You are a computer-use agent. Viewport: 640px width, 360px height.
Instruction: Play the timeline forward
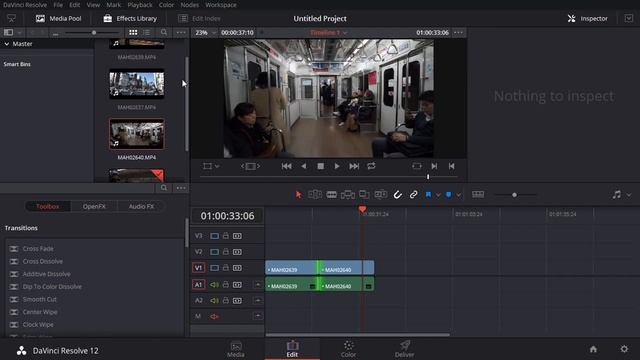[337, 166]
